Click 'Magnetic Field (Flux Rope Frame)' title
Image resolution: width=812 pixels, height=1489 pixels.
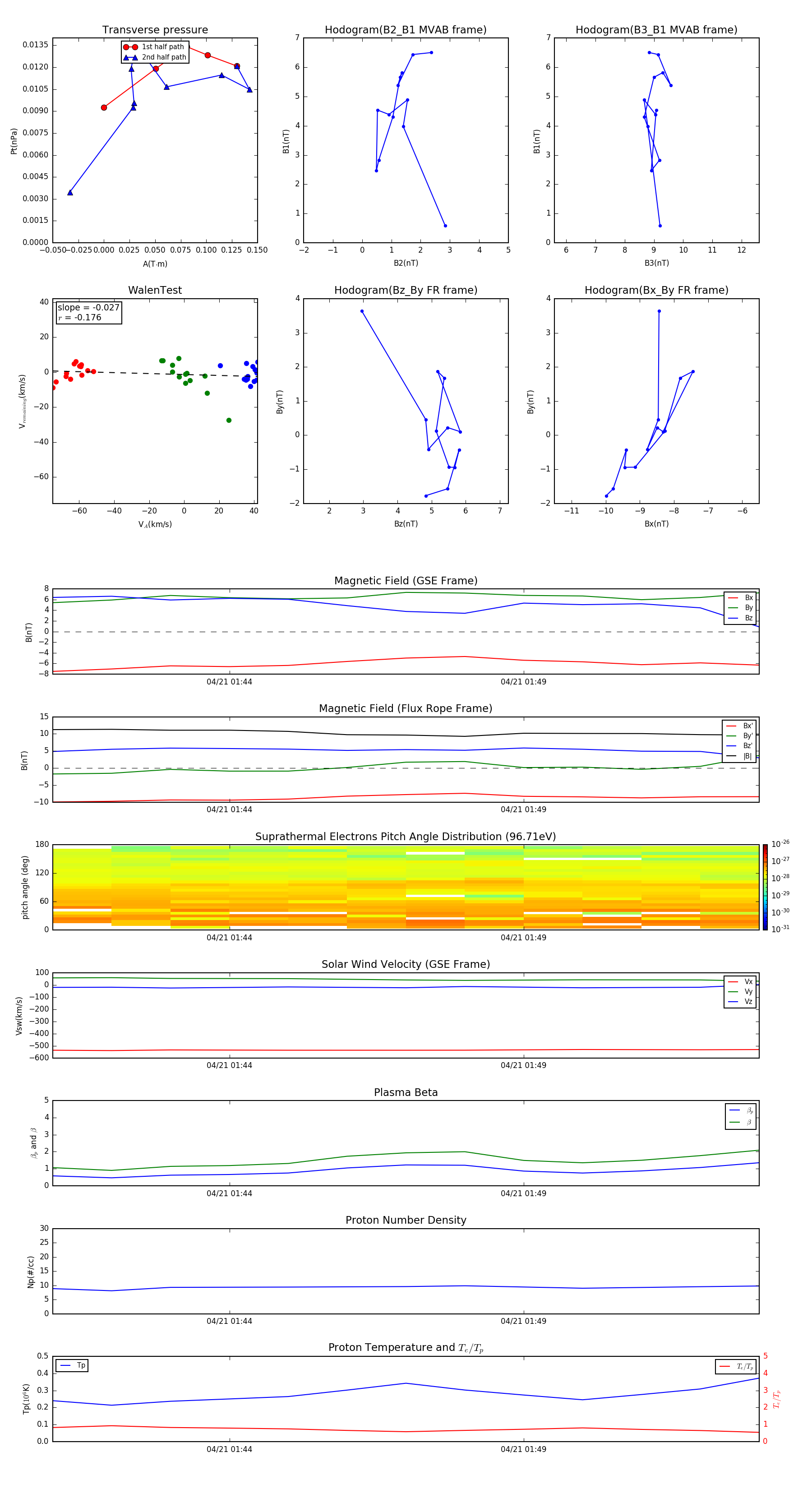(x=406, y=709)
